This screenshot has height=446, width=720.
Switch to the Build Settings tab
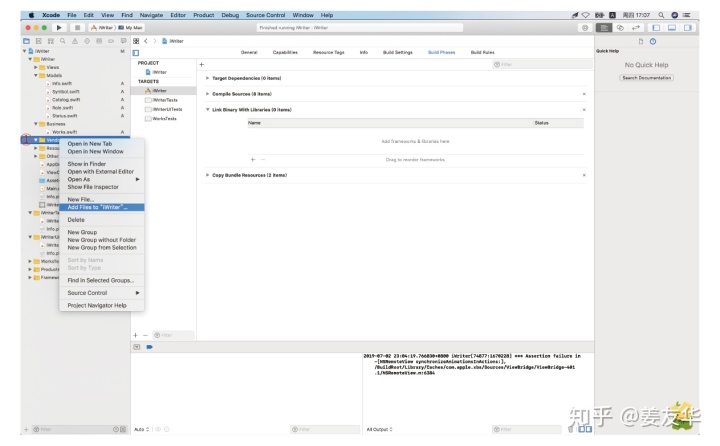coord(398,52)
